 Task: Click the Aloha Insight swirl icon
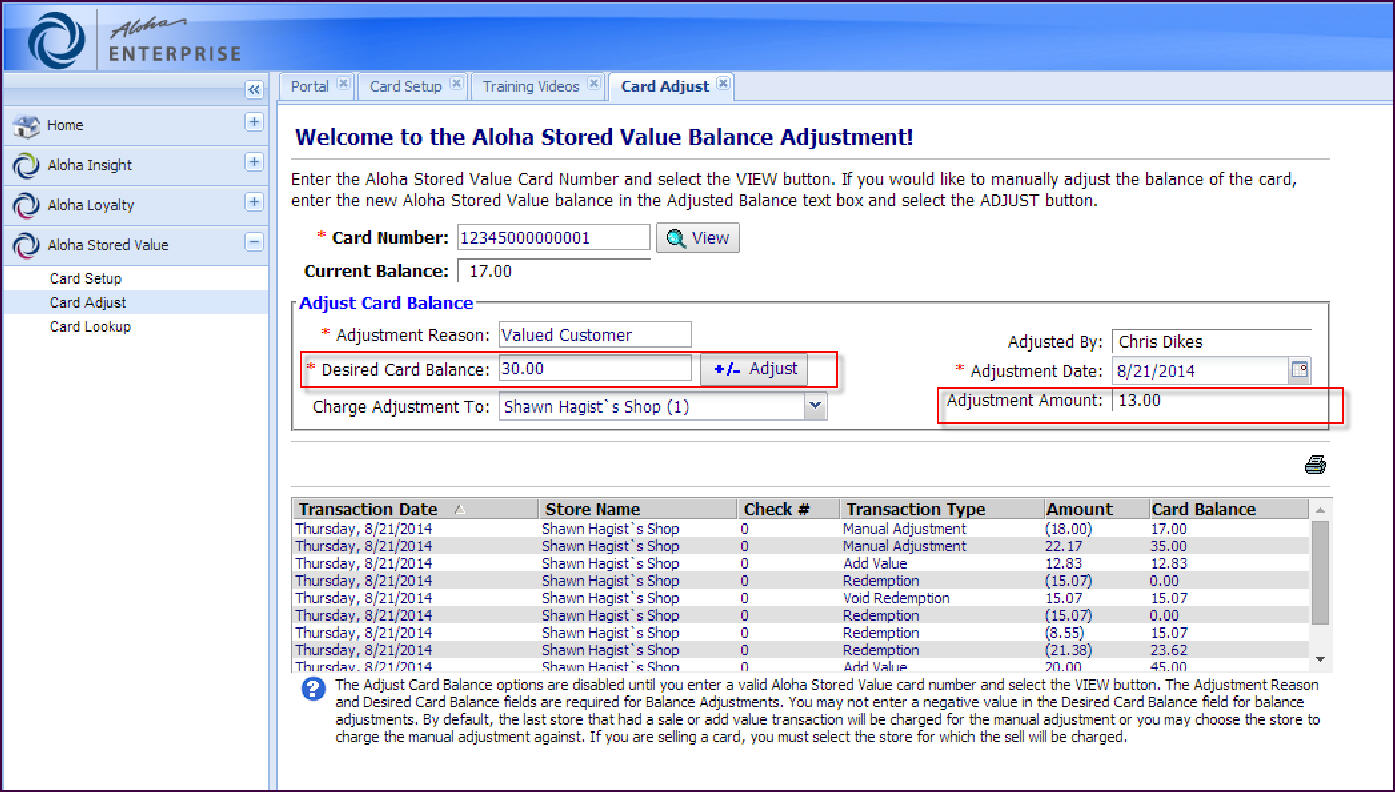[26, 165]
